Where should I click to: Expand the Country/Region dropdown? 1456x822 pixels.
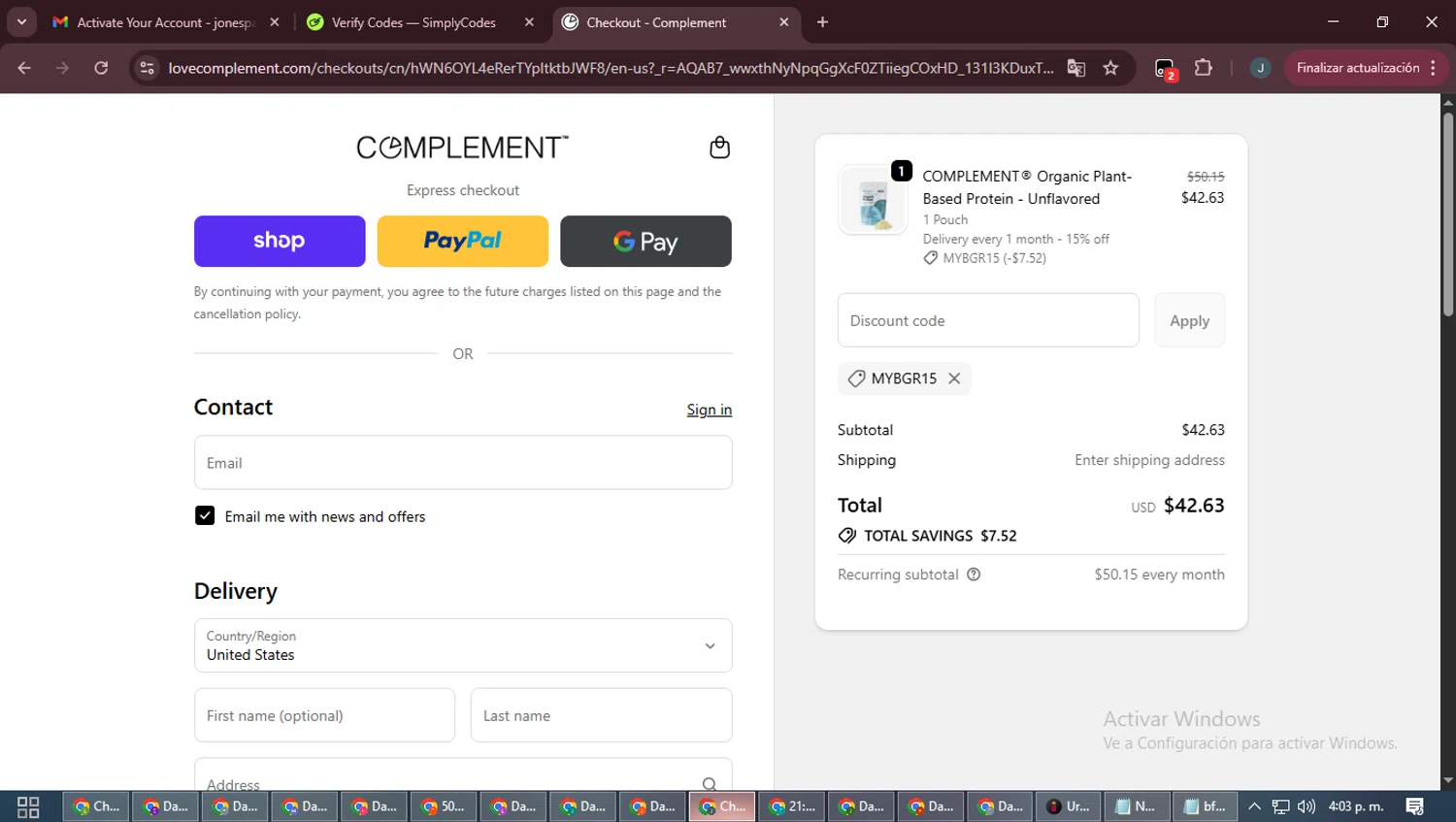point(463,645)
